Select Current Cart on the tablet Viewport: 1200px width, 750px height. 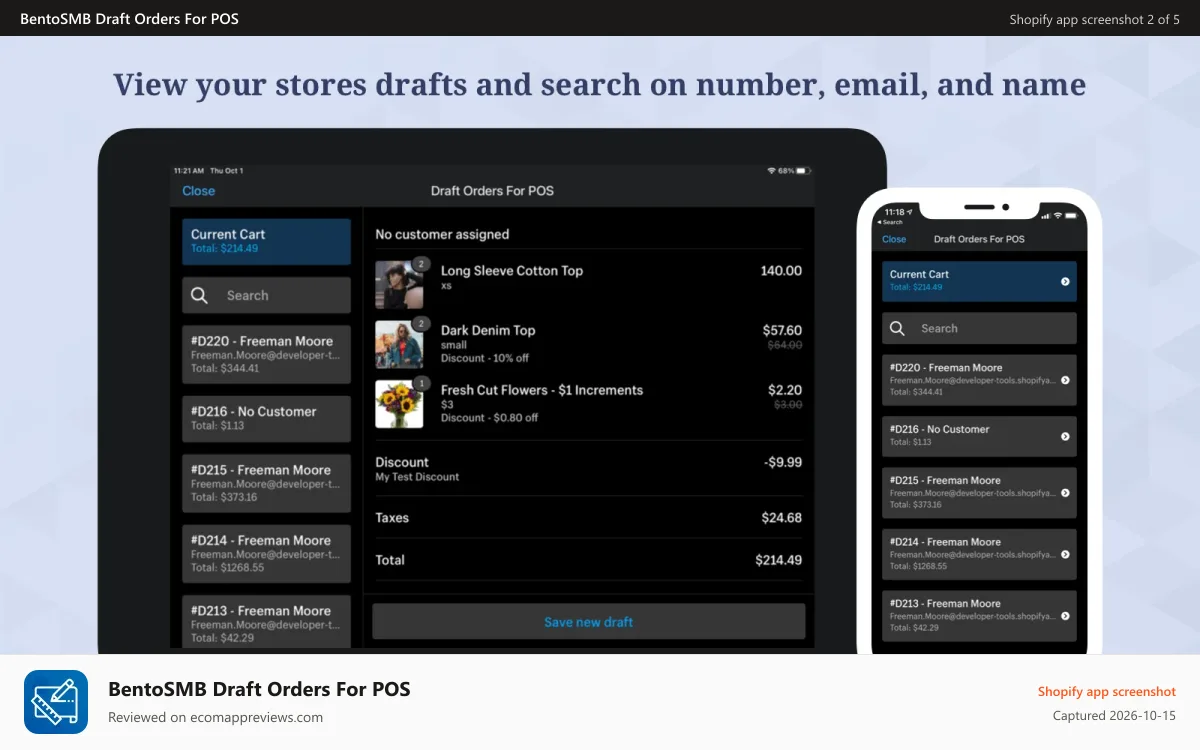[266, 241]
